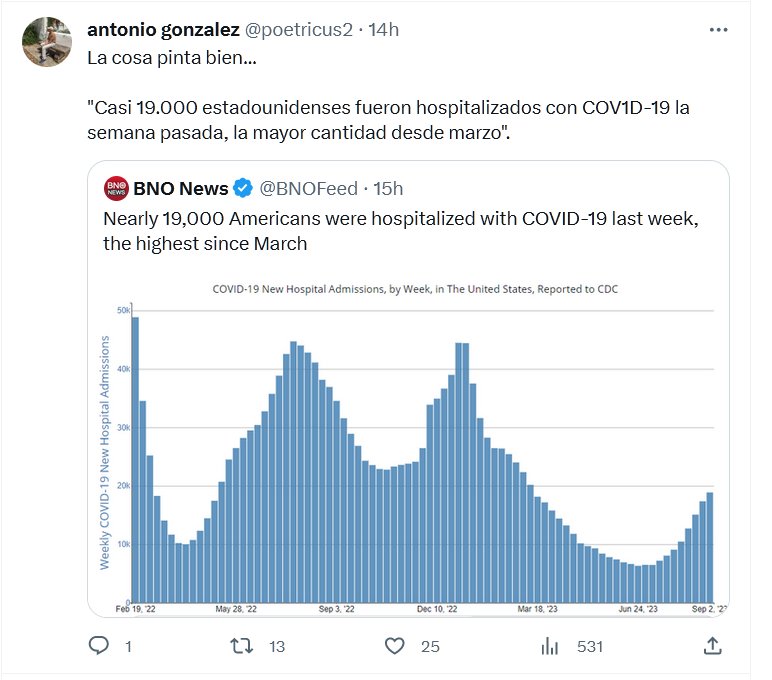Open BNO News account name
Viewport: 772px width, 680px height.
click(x=181, y=188)
